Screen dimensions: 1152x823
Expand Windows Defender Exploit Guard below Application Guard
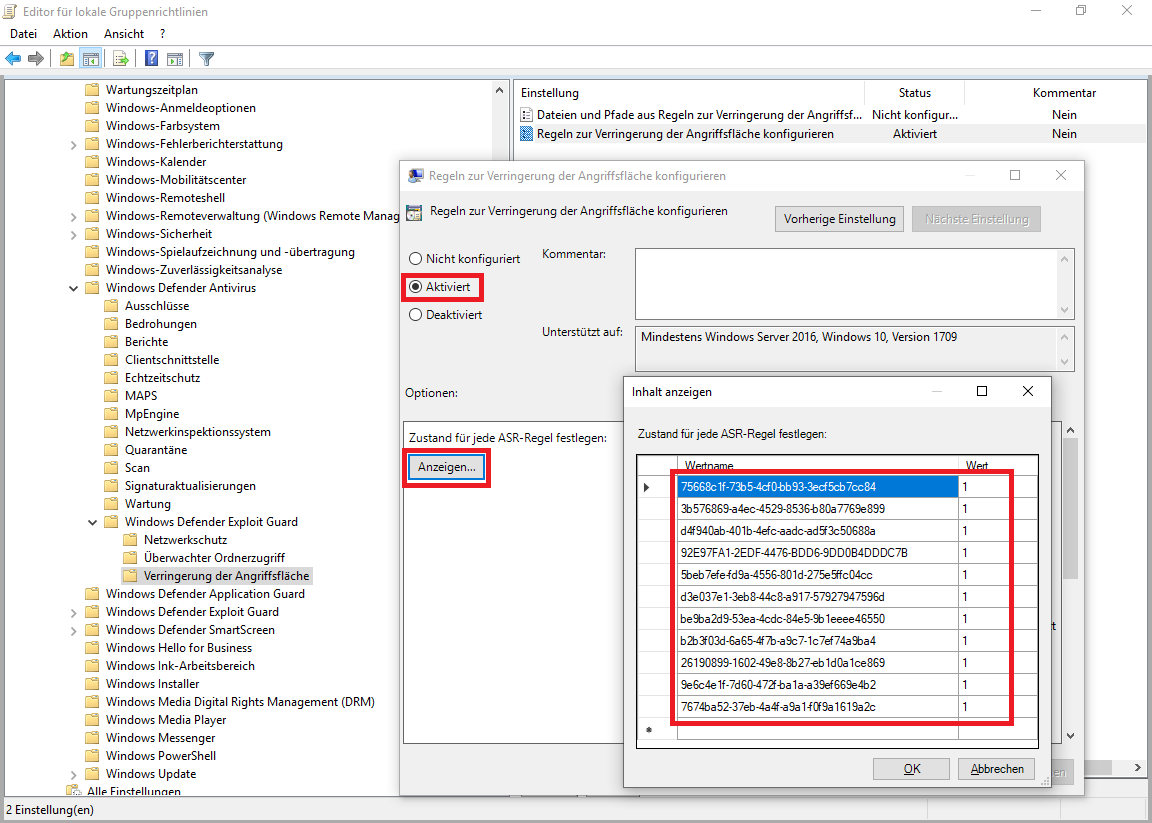point(73,612)
